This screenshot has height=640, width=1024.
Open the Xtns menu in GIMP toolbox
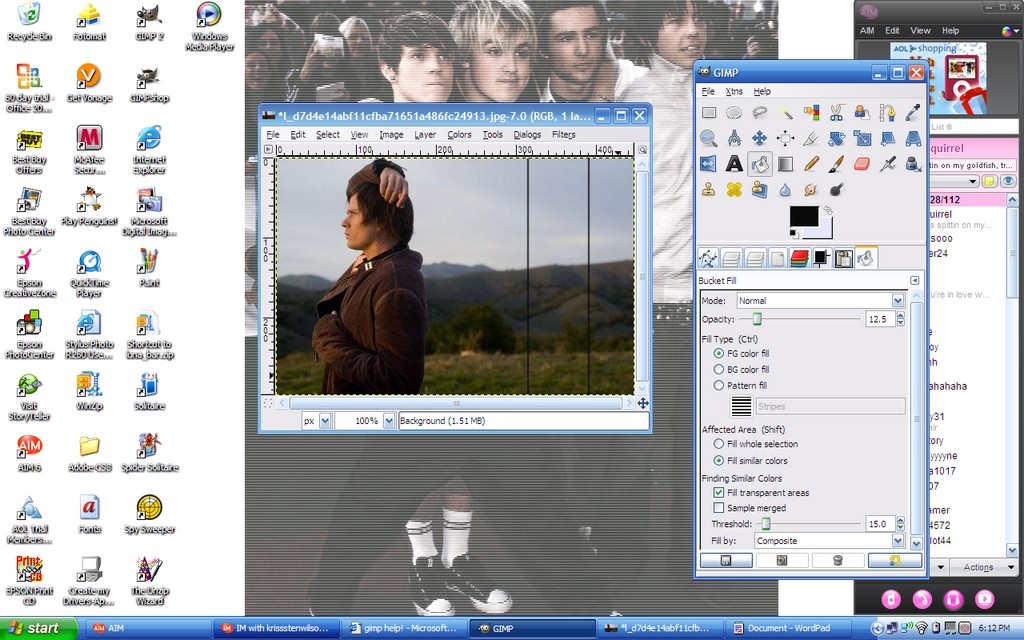pyautogui.click(x=734, y=91)
